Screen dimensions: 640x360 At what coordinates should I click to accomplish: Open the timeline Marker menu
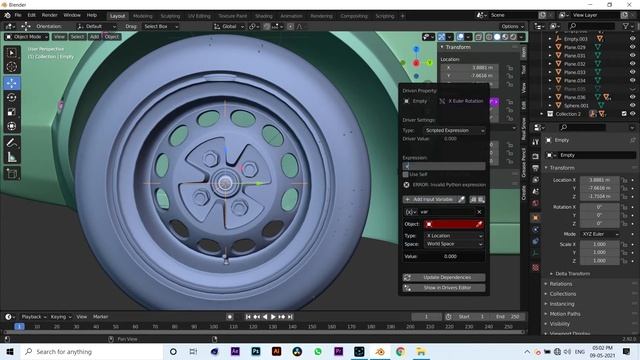point(100,317)
